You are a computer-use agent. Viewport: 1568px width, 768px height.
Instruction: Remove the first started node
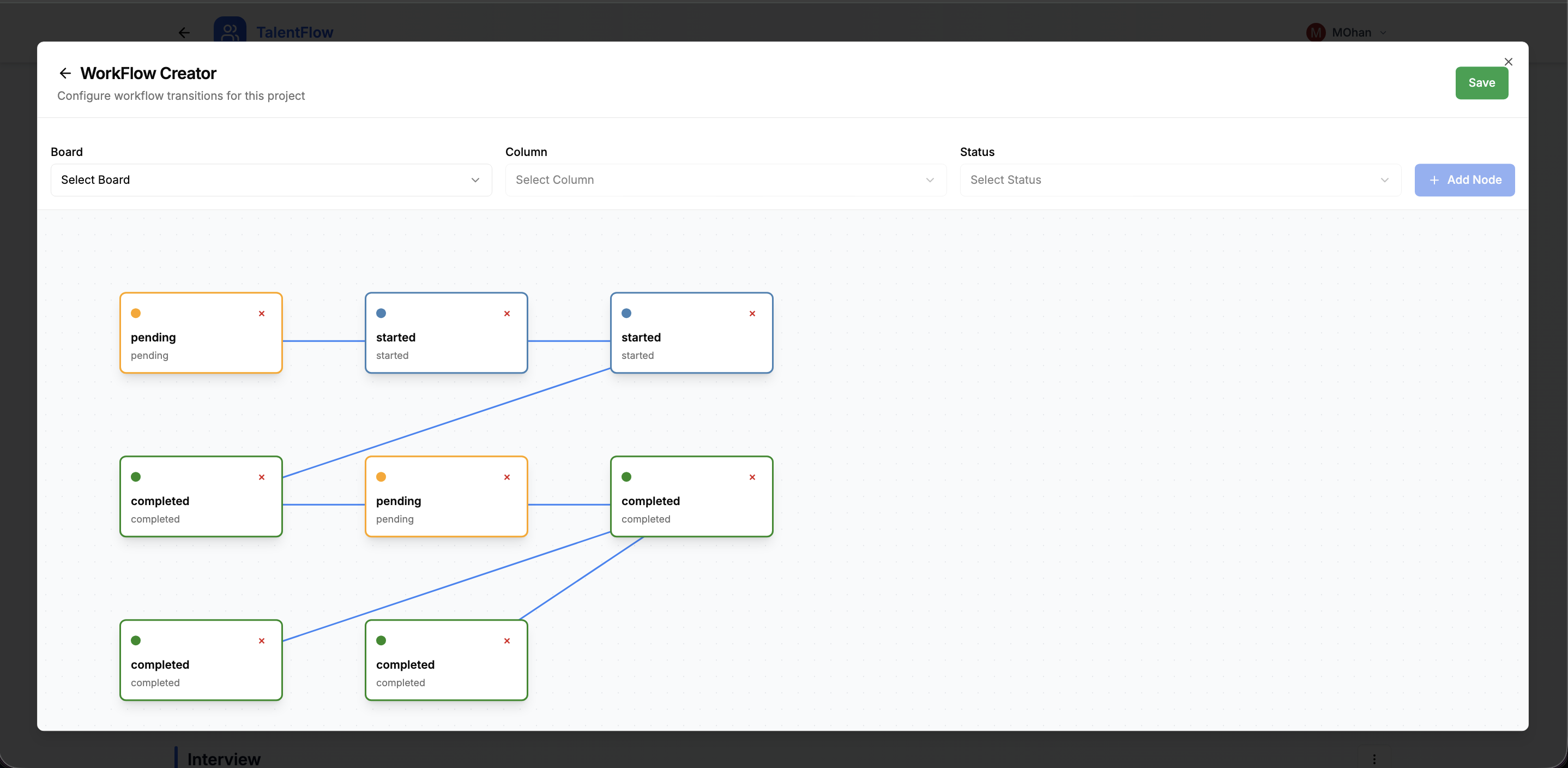[x=506, y=314]
